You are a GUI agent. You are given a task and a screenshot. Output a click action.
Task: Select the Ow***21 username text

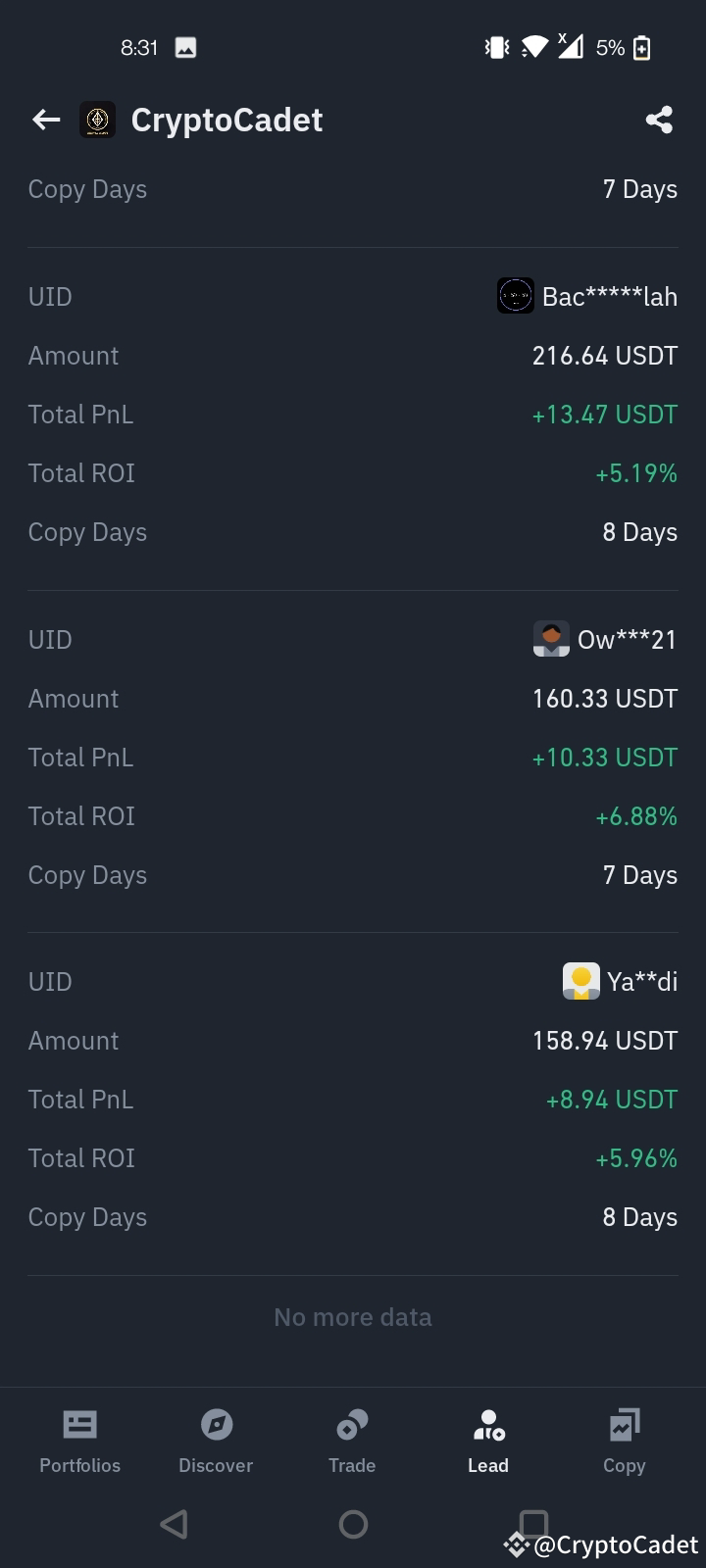[x=628, y=640]
